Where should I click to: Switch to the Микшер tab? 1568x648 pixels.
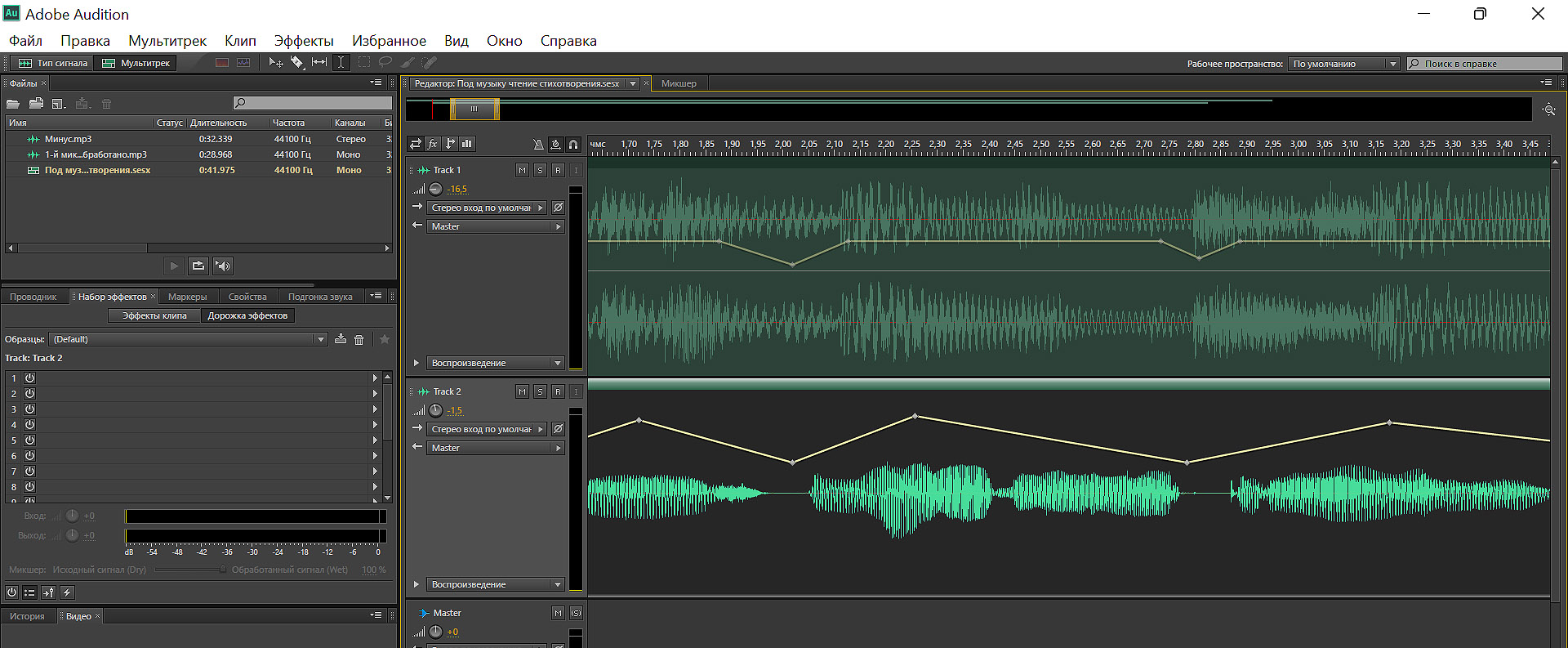click(679, 83)
